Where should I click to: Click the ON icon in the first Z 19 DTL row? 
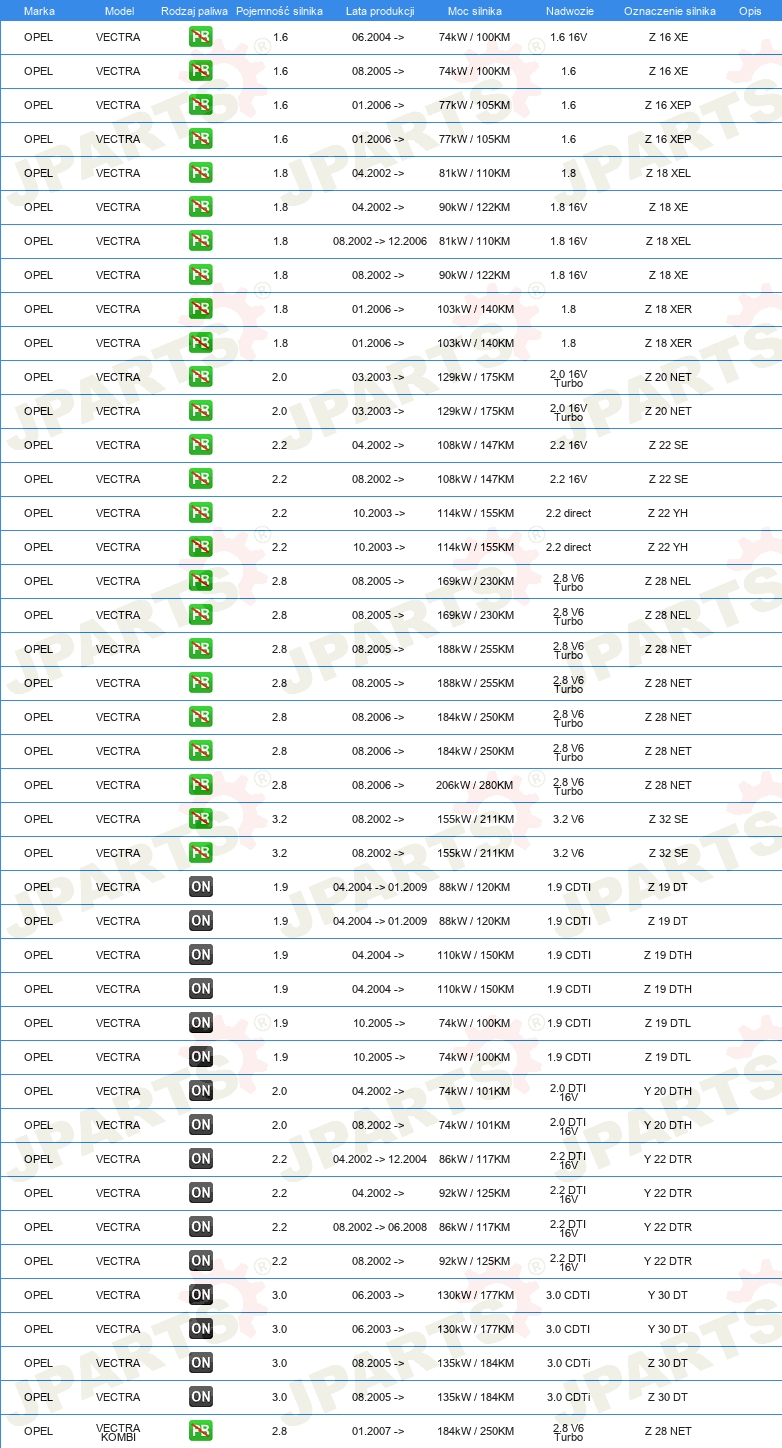pyautogui.click(x=201, y=1023)
